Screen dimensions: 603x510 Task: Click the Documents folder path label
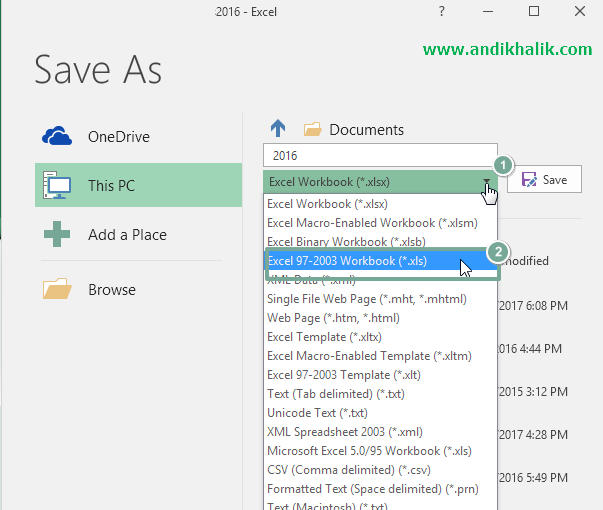point(366,130)
